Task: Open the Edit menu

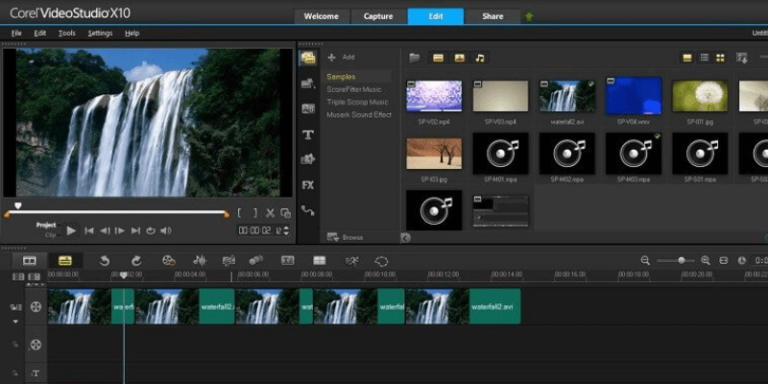Action: coord(40,33)
